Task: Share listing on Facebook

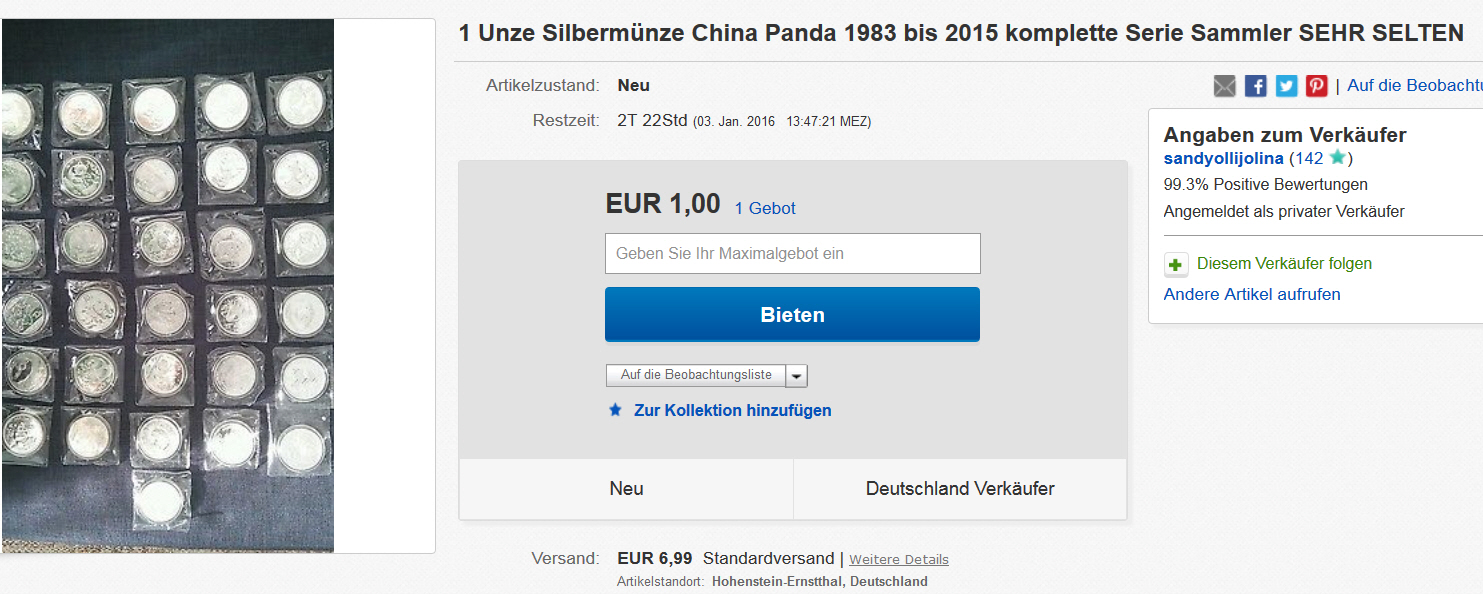Action: (1256, 86)
